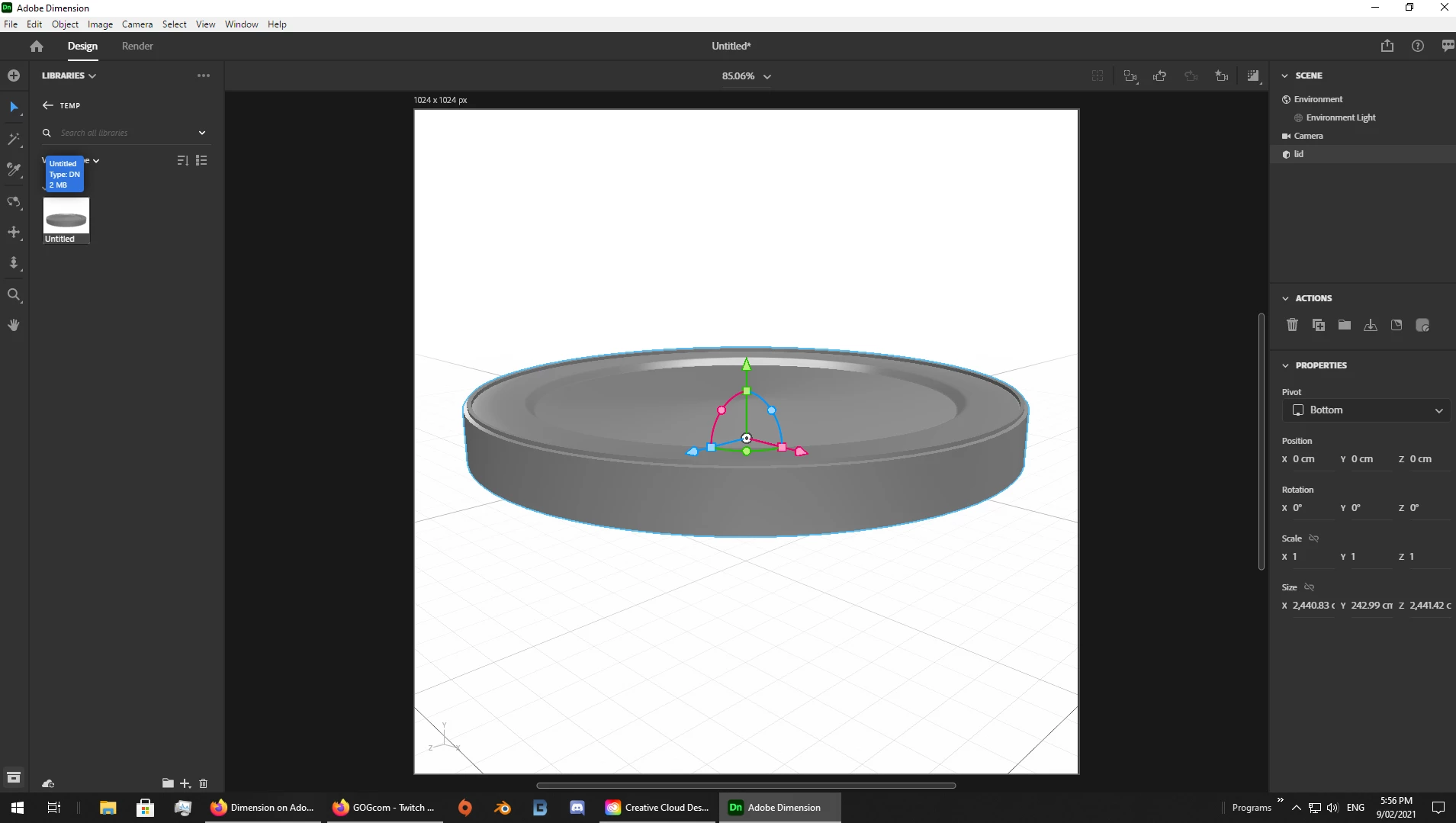Viewport: 1456px width, 823px height.
Task: Click the add library item plus icon
Action: [x=185, y=783]
